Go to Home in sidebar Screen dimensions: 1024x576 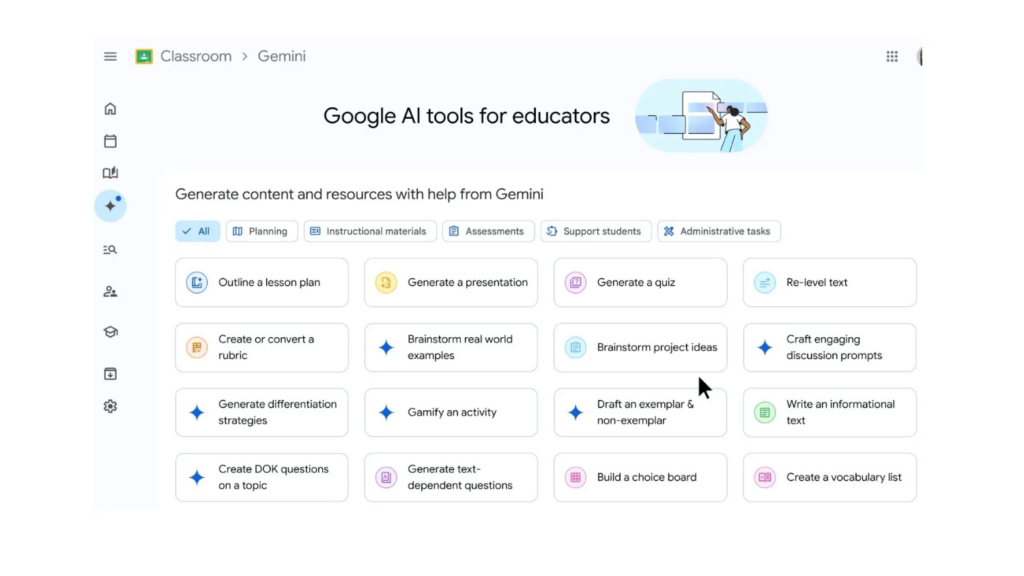tap(110, 108)
